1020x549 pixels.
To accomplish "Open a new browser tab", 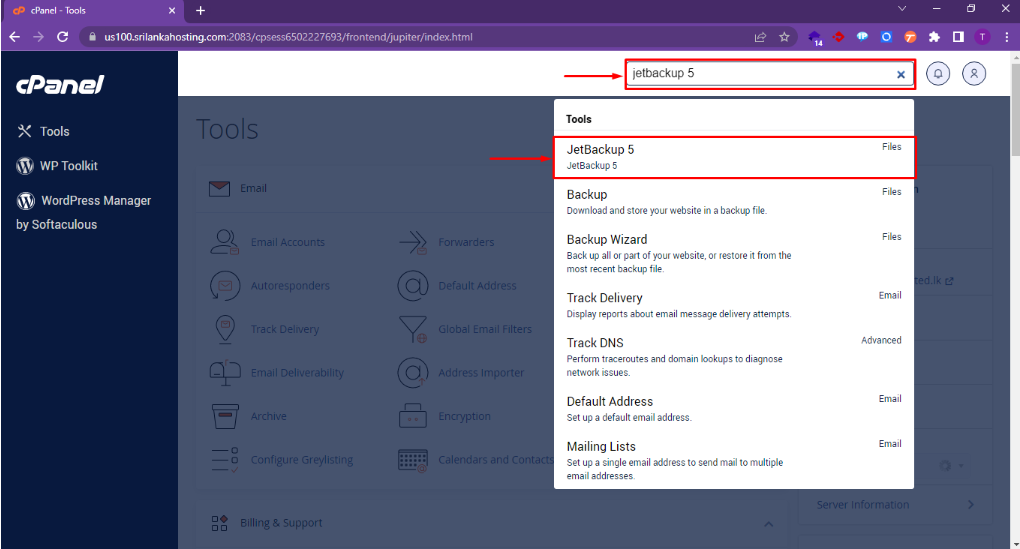I will 200,11.
